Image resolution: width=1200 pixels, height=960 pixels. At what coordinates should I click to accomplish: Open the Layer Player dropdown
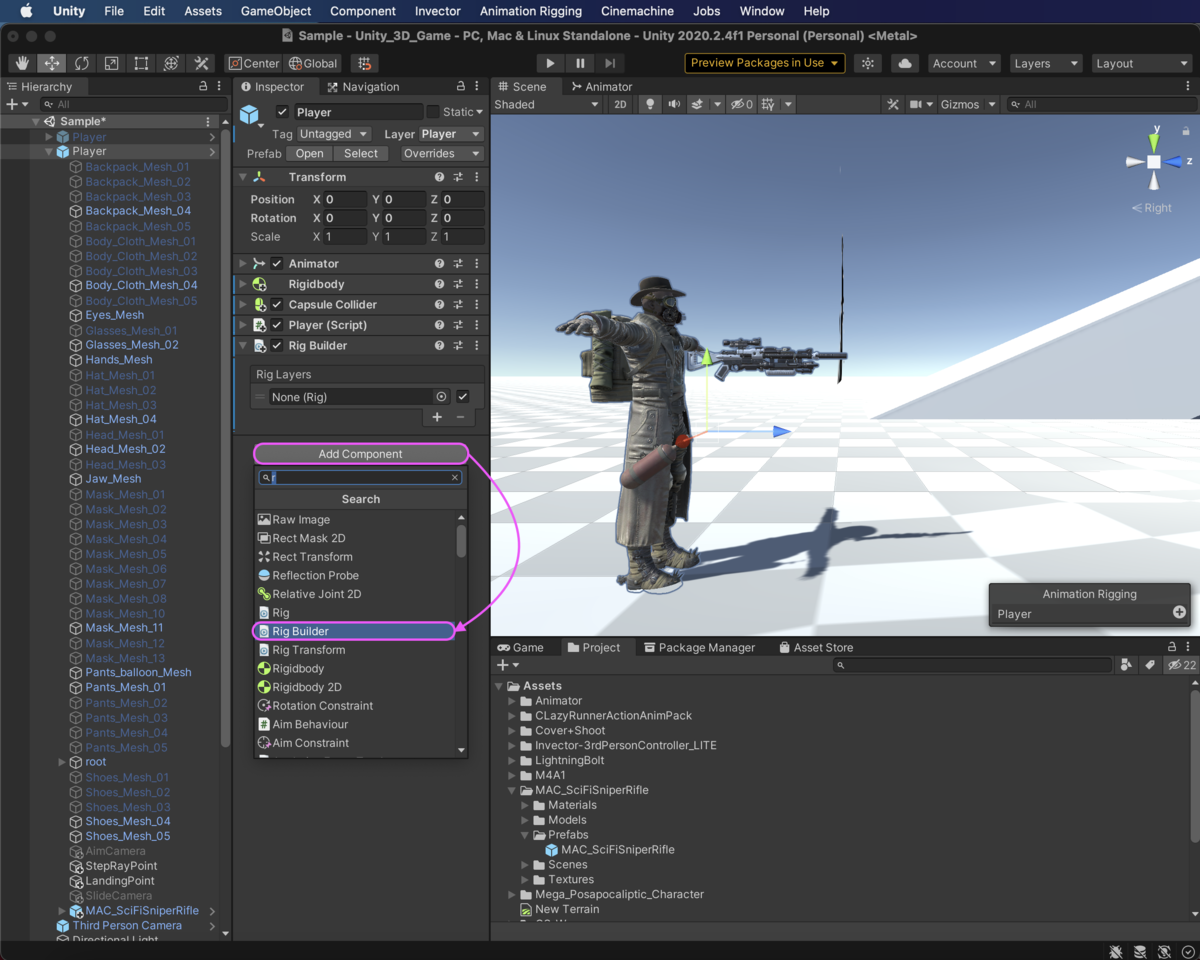pyautogui.click(x=451, y=134)
